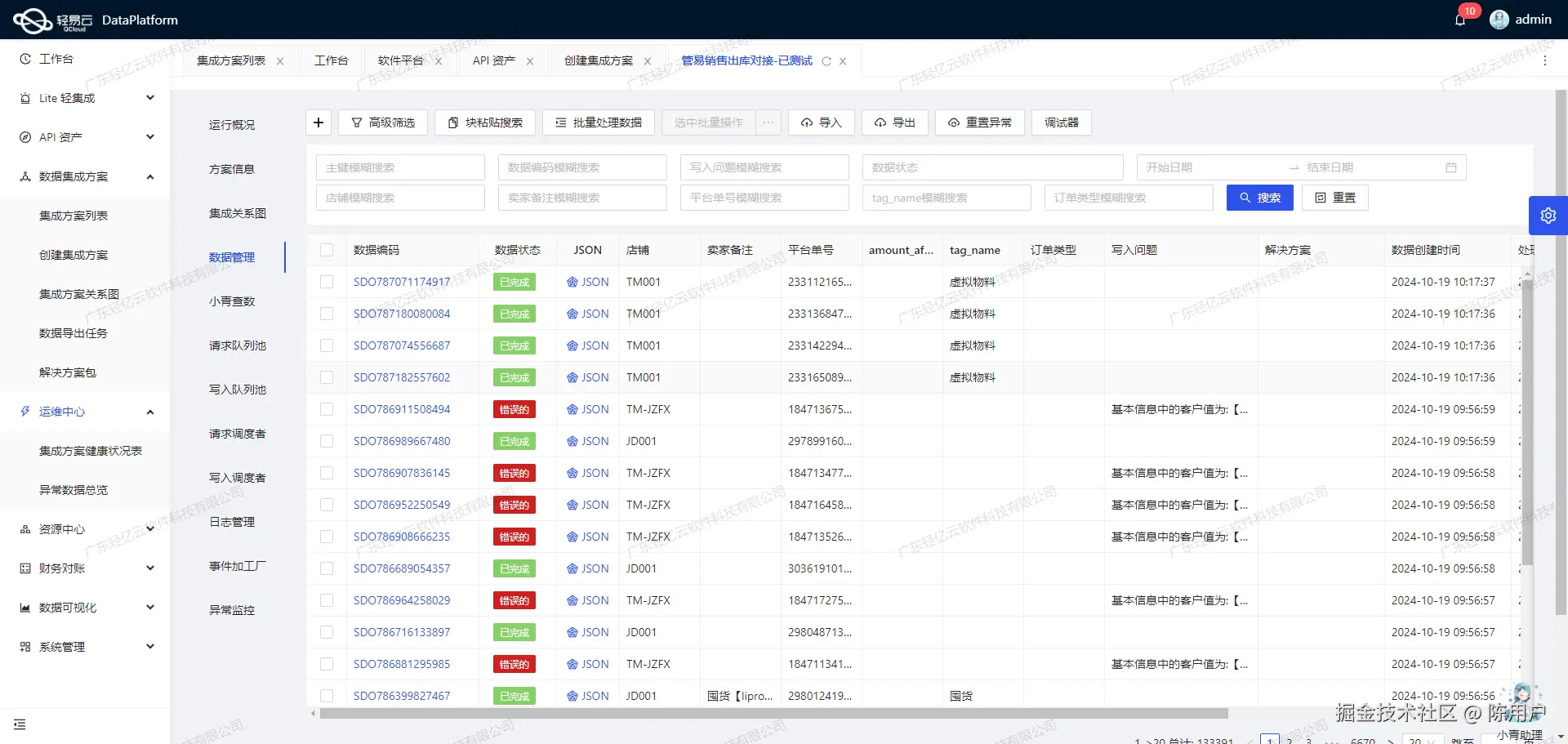1568x744 pixels.
Task: Click the 批量处理数据 button
Action: [x=598, y=123]
